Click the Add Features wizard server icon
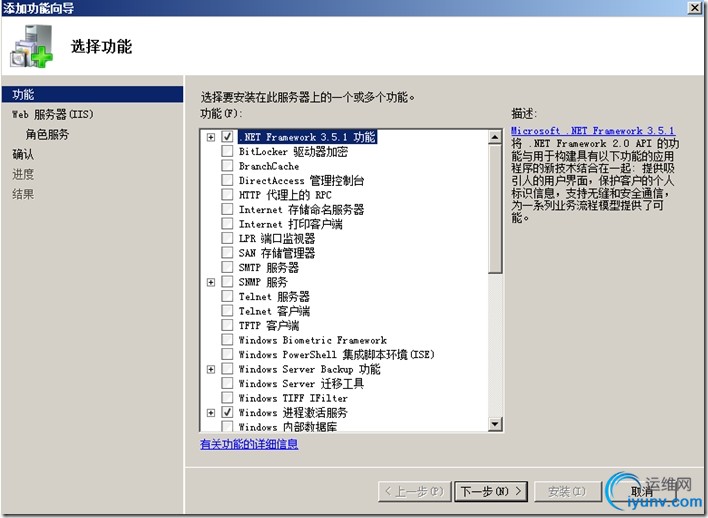The width and height of the screenshot is (708, 518). click(31, 47)
